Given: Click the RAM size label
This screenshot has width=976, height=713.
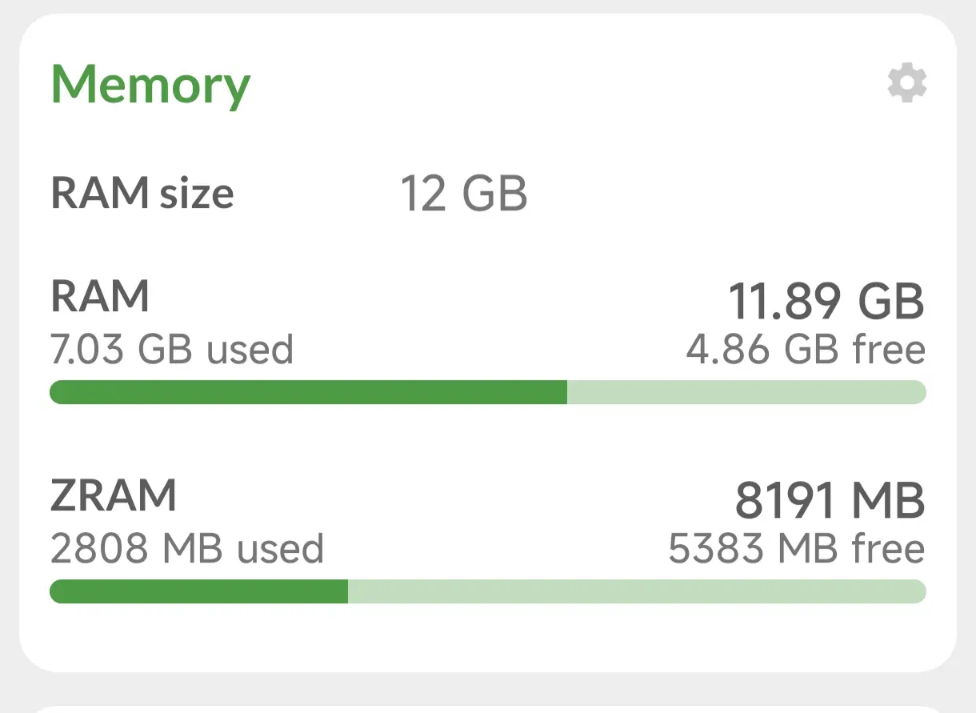Looking at the screenshot, I should coord(142,193).
